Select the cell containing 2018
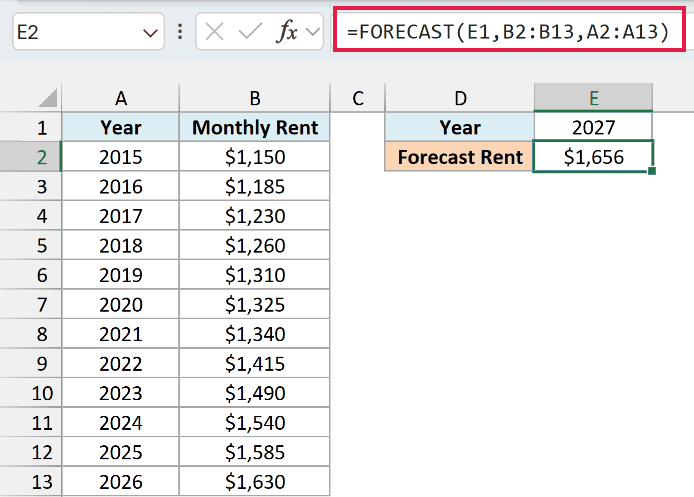694x497 pixels. 121,245
